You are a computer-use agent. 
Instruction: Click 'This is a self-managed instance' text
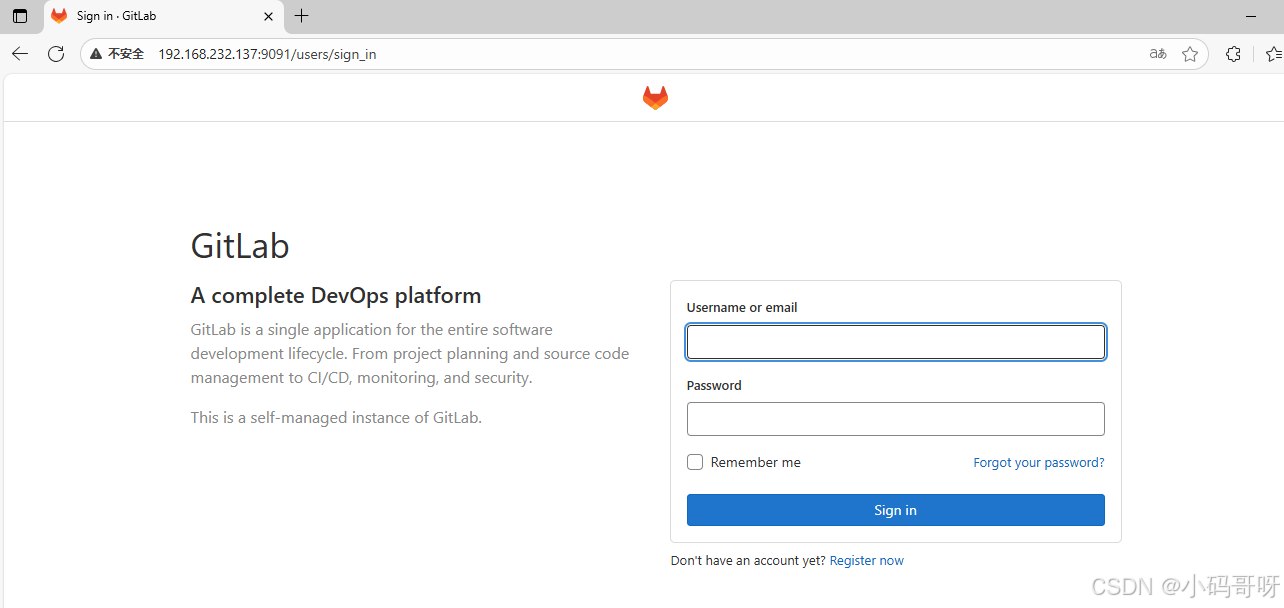point(336,418)
